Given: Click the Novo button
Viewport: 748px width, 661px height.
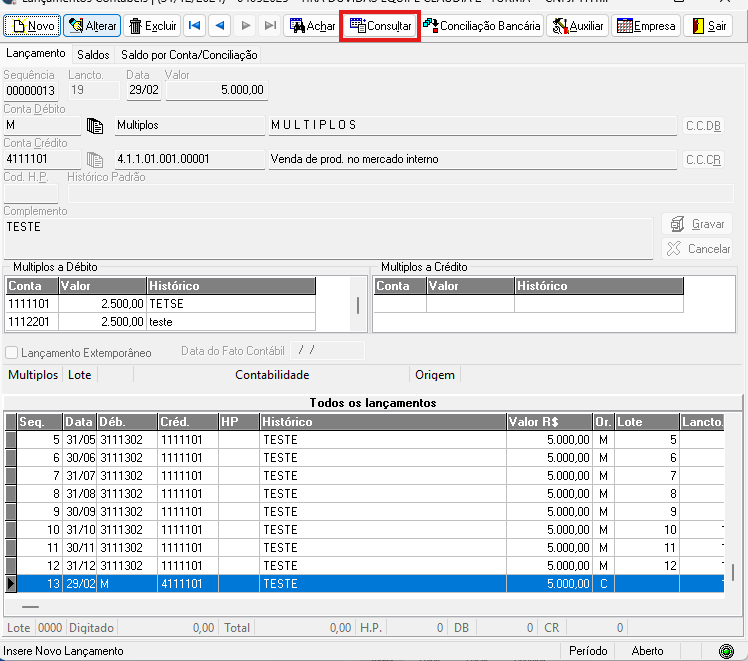Looking at the screenshot, I should tap(32, 26).
